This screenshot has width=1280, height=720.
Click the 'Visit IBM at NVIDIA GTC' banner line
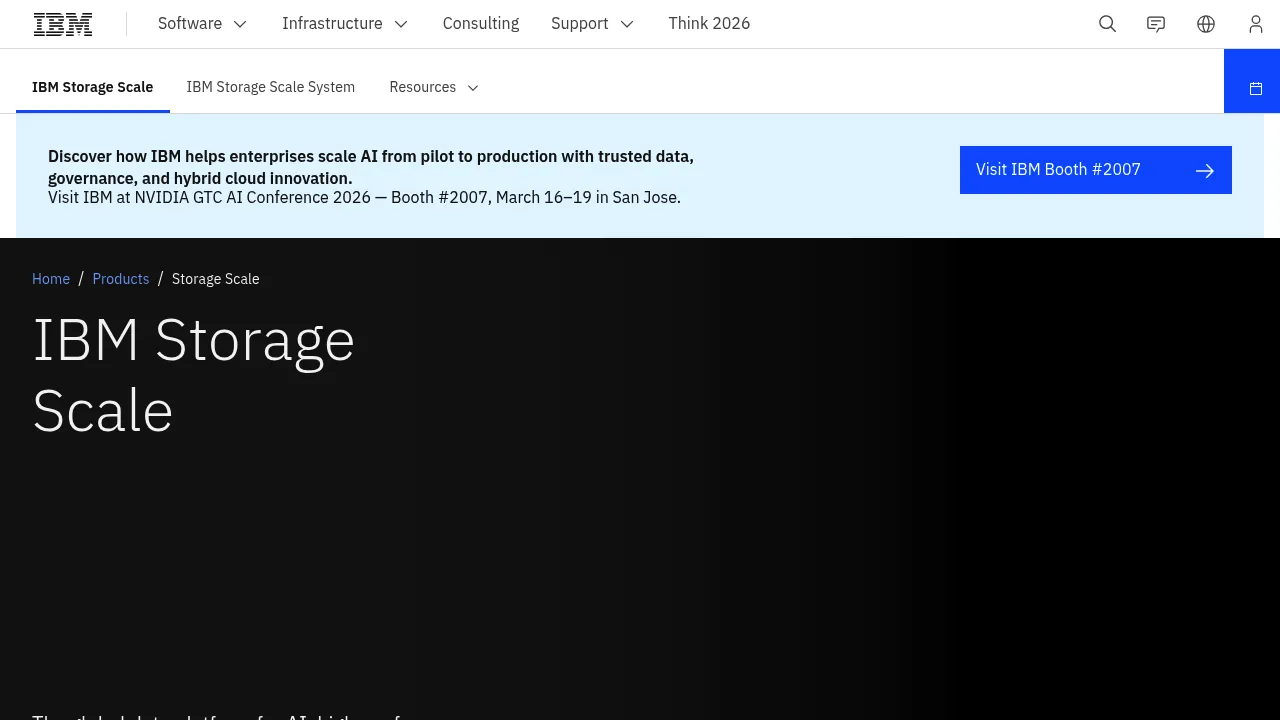coord(364,198)
